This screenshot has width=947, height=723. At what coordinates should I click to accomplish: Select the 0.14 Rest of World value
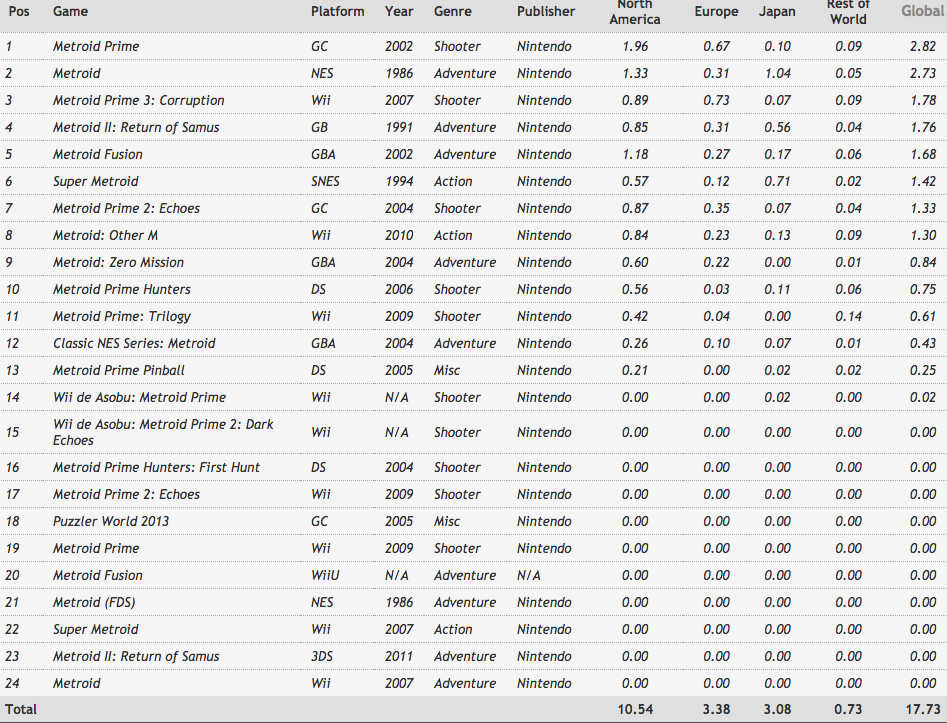849,317
